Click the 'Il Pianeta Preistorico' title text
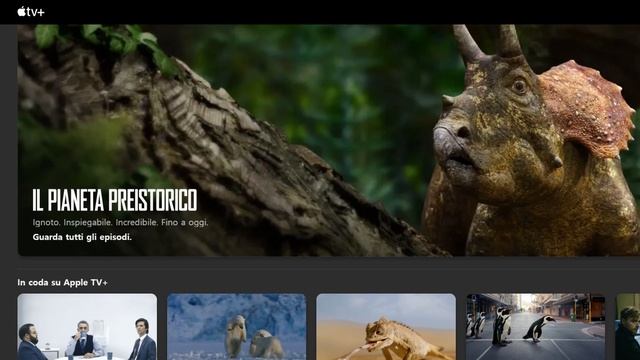640x360 pixels. [115, 200]
